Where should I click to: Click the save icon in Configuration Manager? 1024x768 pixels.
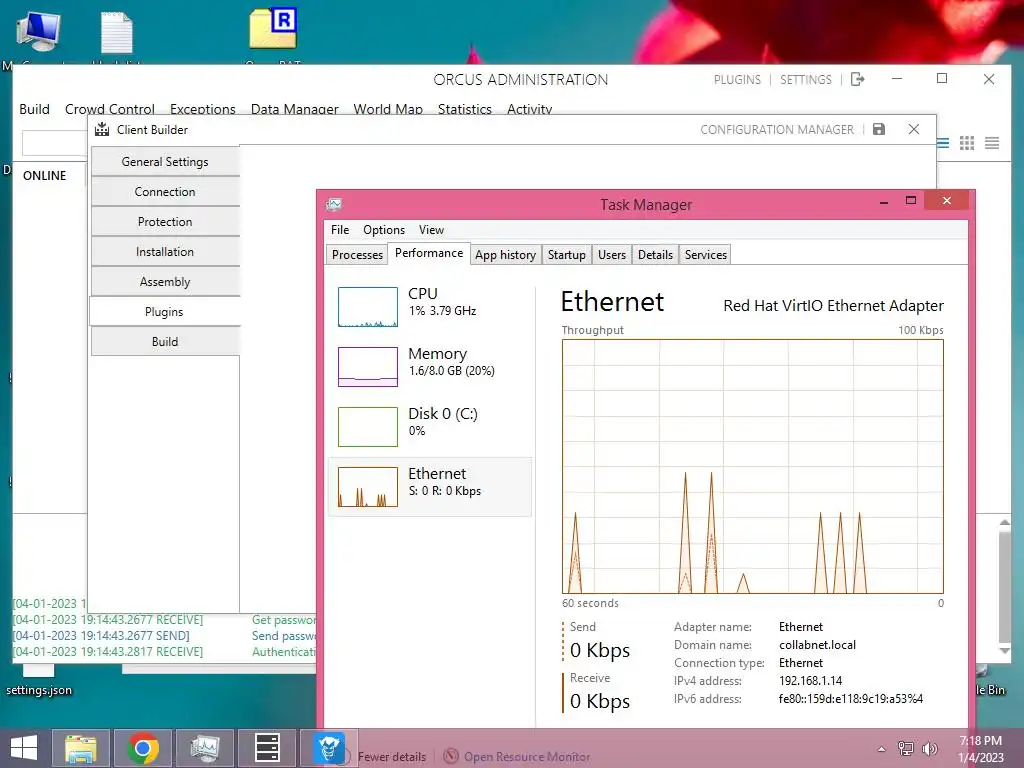tap(879, 129)
